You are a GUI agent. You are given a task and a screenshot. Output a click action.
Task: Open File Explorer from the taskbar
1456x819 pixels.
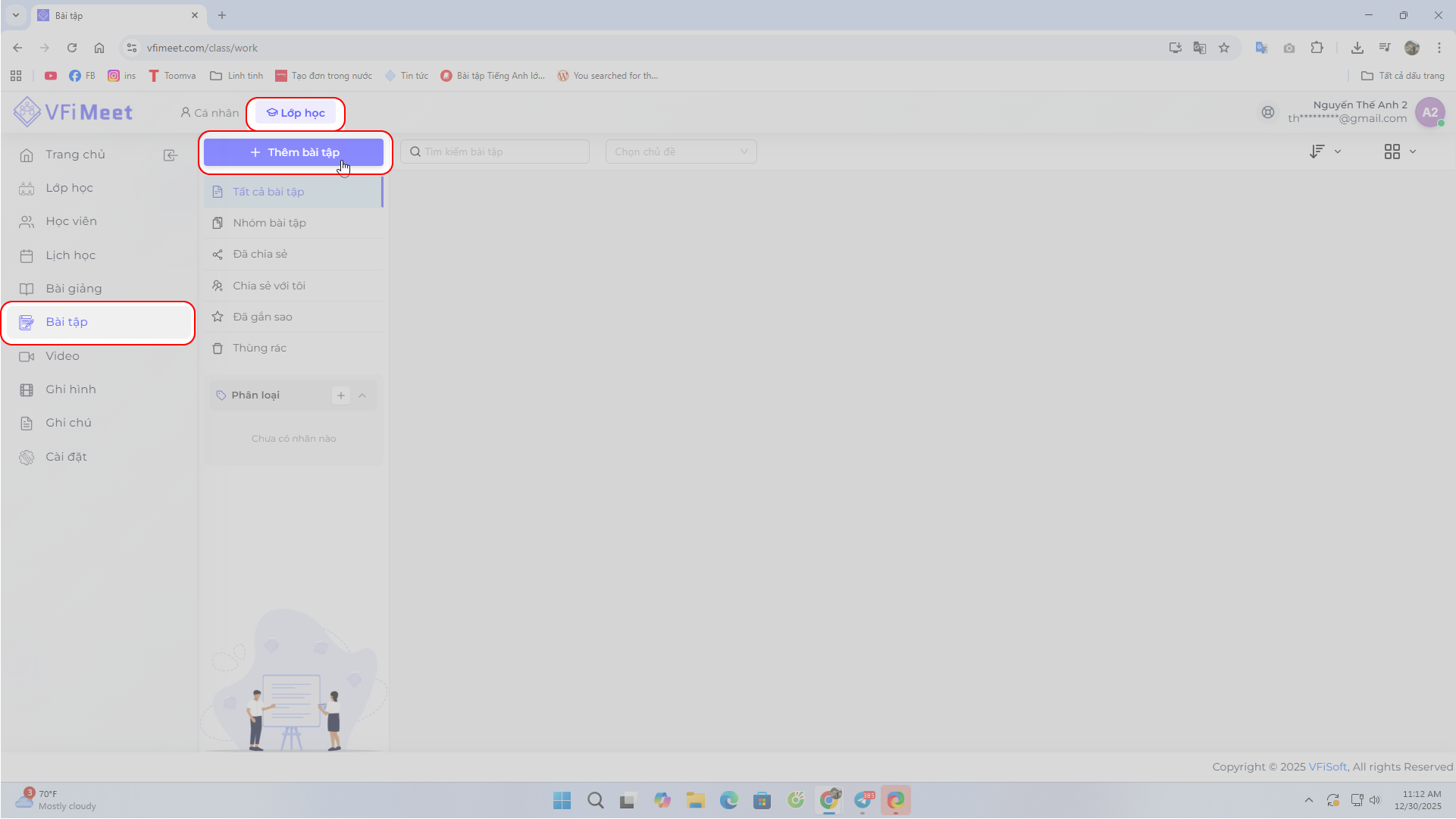(x=695, y=801)
